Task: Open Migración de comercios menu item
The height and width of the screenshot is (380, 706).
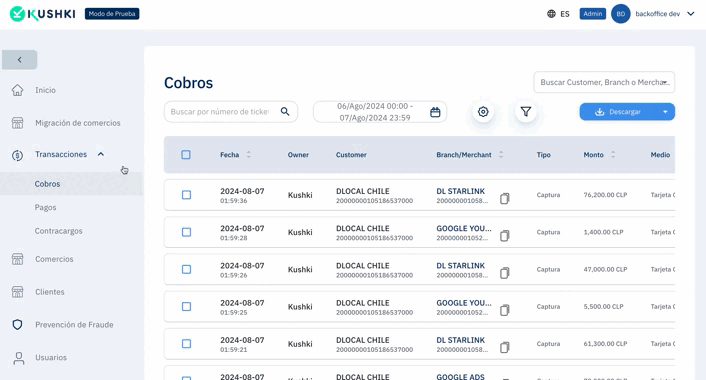Action: (x=78, y=123)
